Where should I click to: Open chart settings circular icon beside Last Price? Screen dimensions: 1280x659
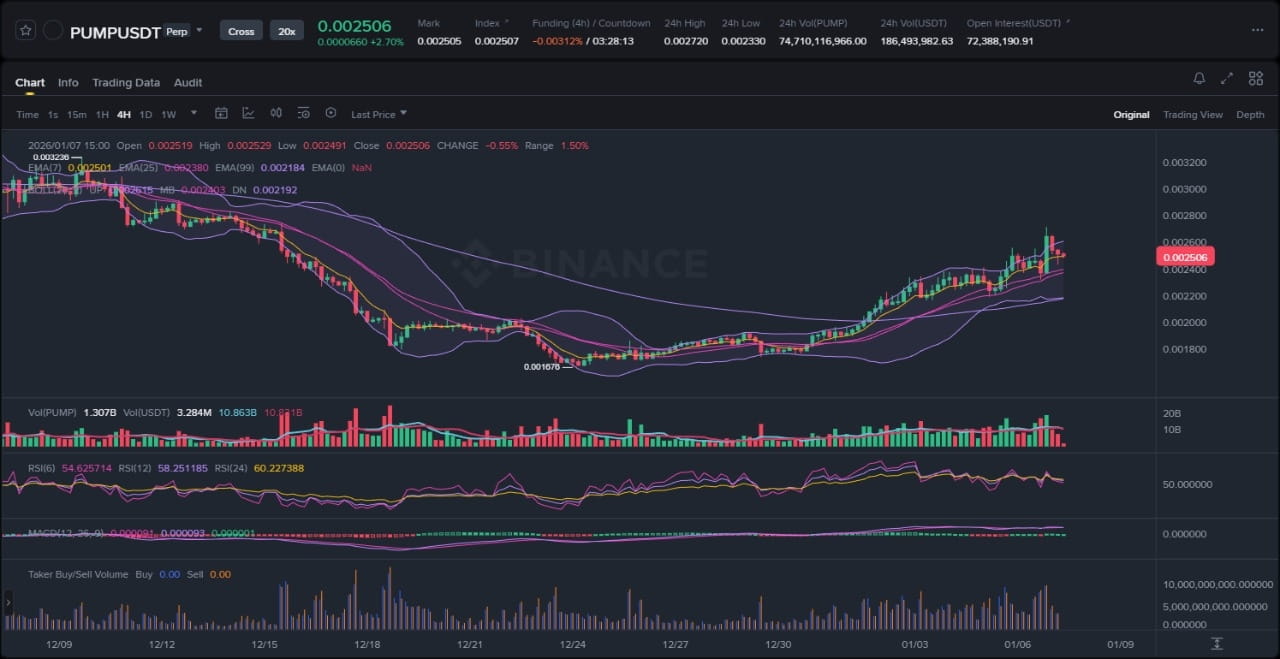(331, 114)
